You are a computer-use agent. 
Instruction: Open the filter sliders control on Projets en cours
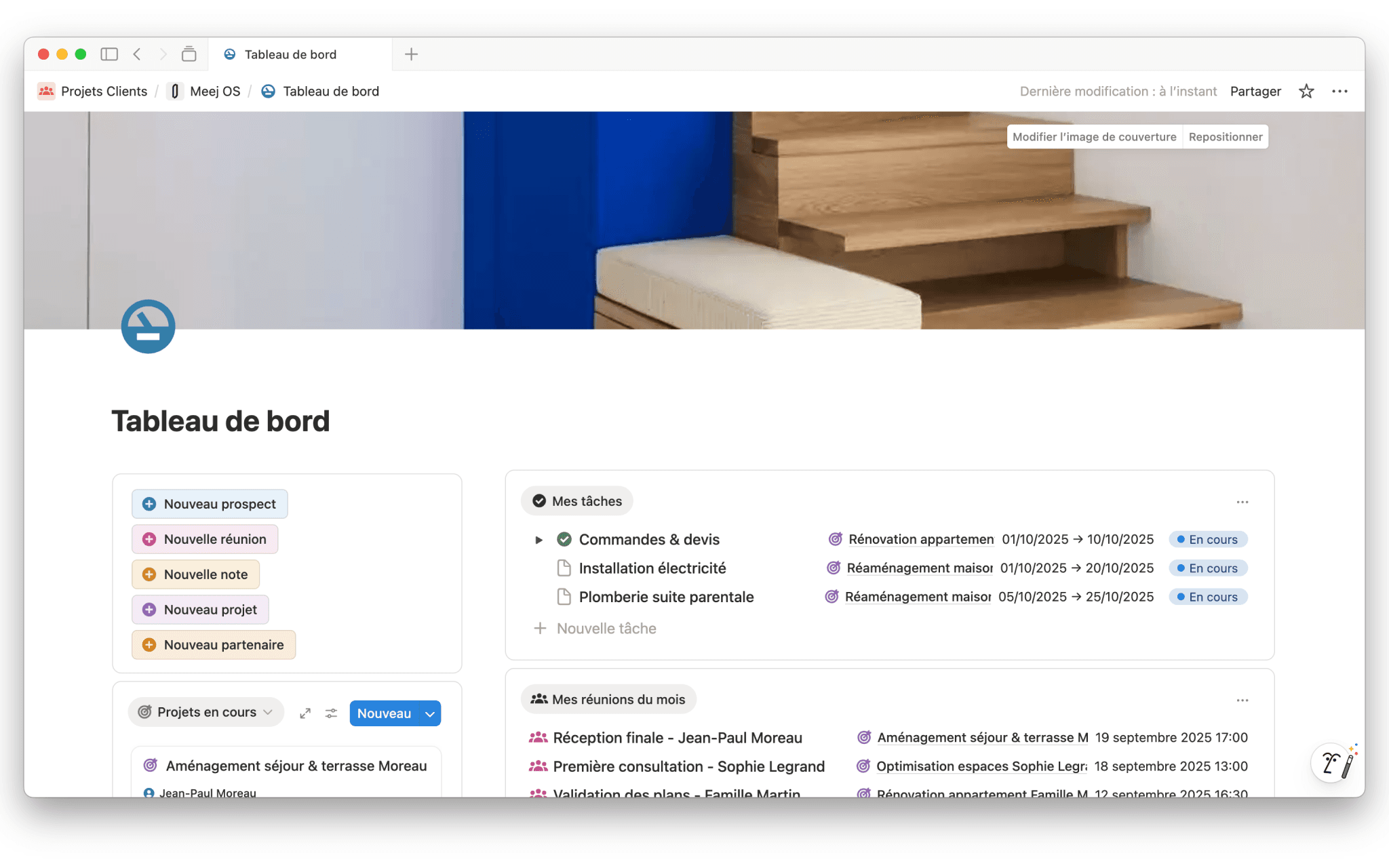click(331, 713)
